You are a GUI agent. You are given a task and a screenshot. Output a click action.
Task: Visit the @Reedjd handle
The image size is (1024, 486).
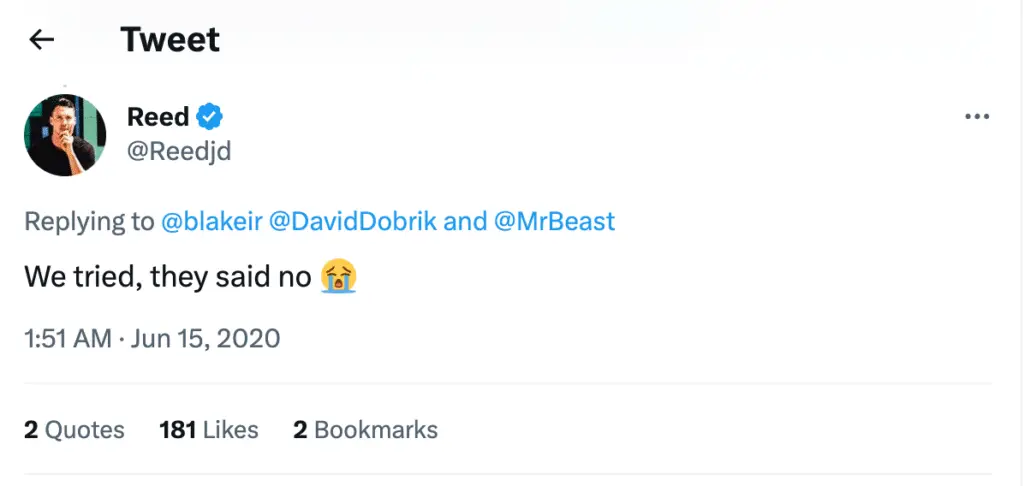click(x=179, y=152)
